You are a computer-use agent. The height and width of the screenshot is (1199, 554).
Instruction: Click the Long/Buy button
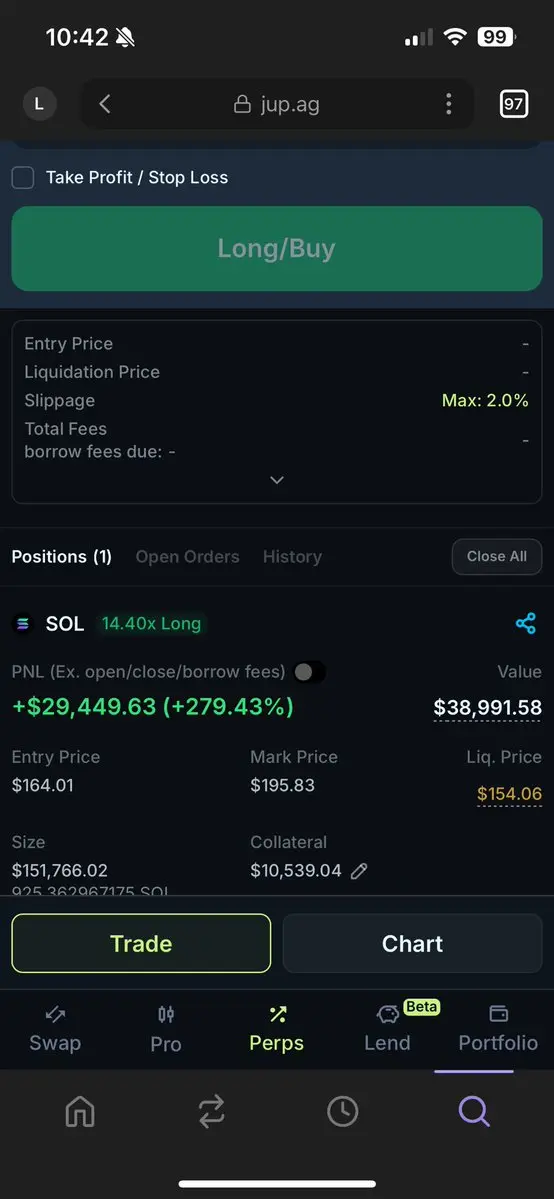pyautogui.click(x=277, y=249)
